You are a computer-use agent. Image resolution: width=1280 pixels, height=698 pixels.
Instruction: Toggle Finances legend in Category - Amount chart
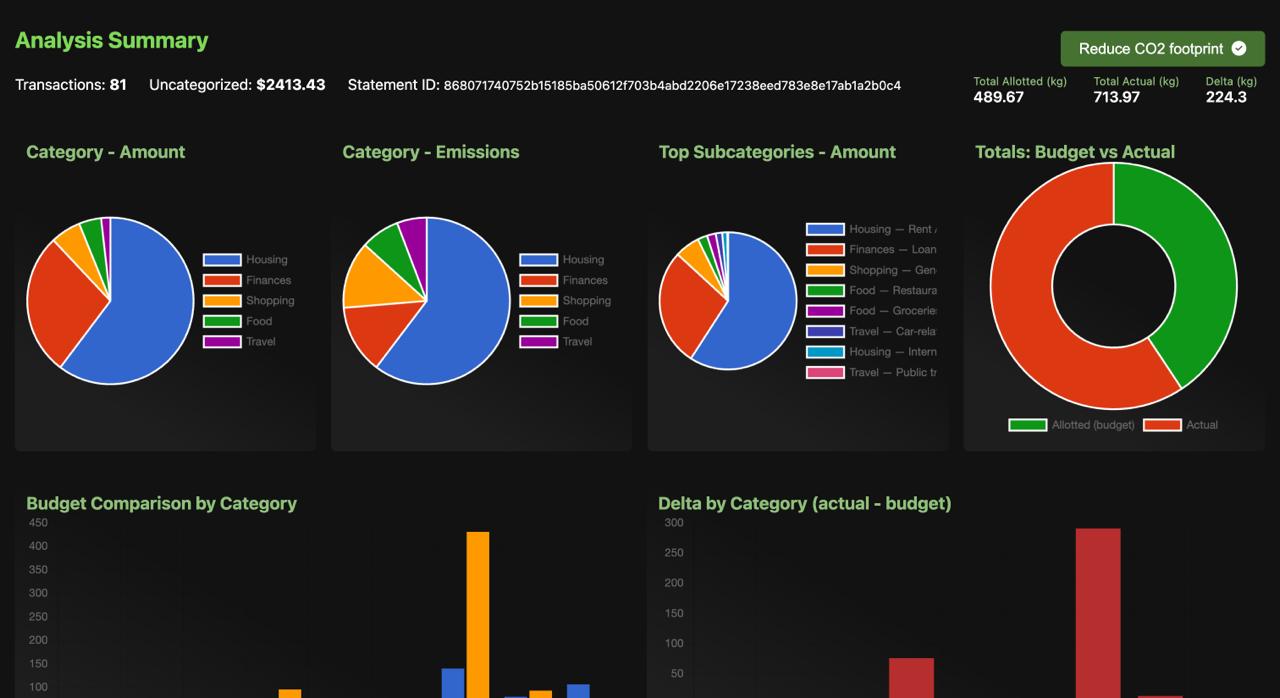(247, 280)
